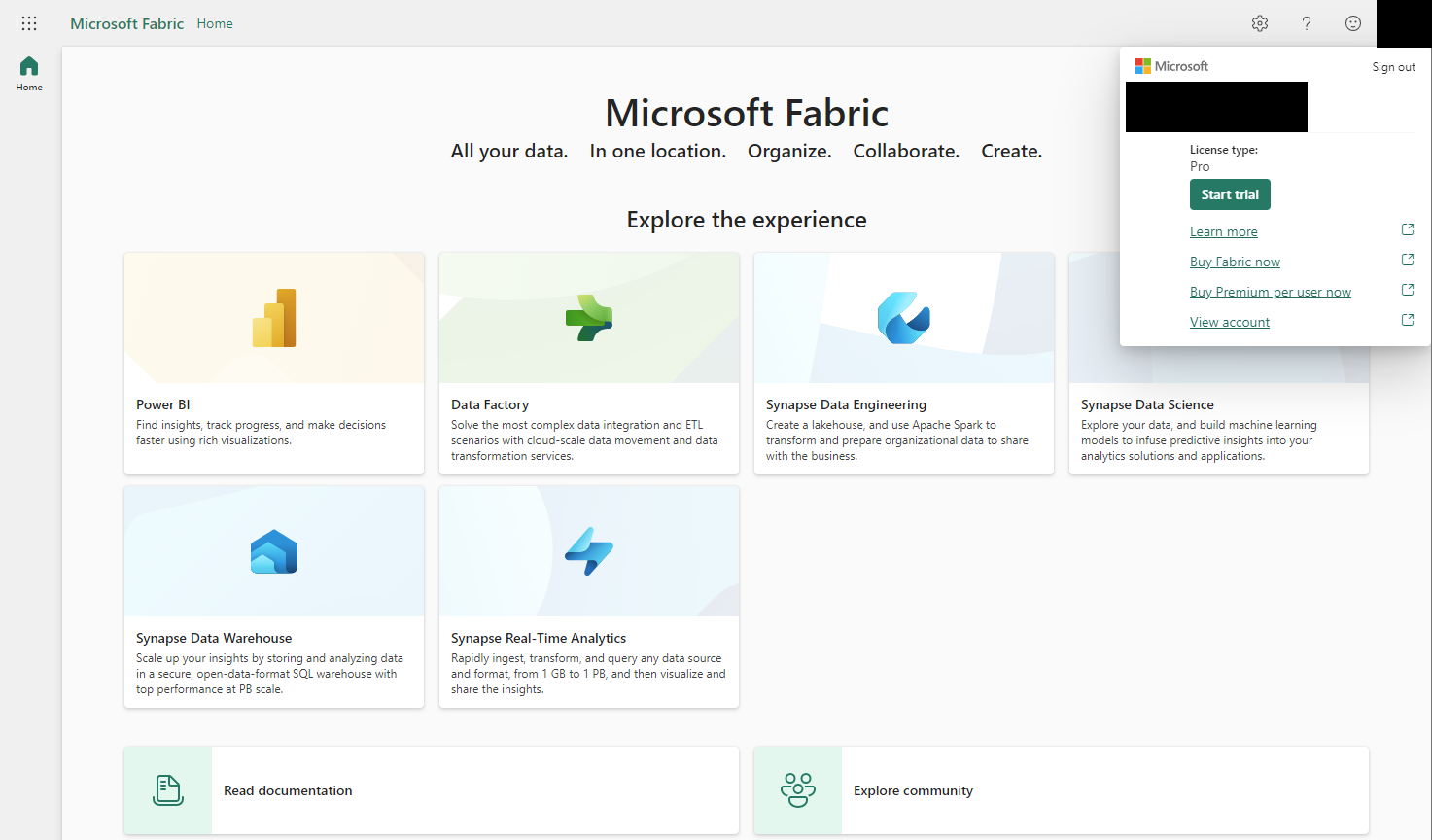Click the Synapse Data Engineering icon

coord(903,317)
